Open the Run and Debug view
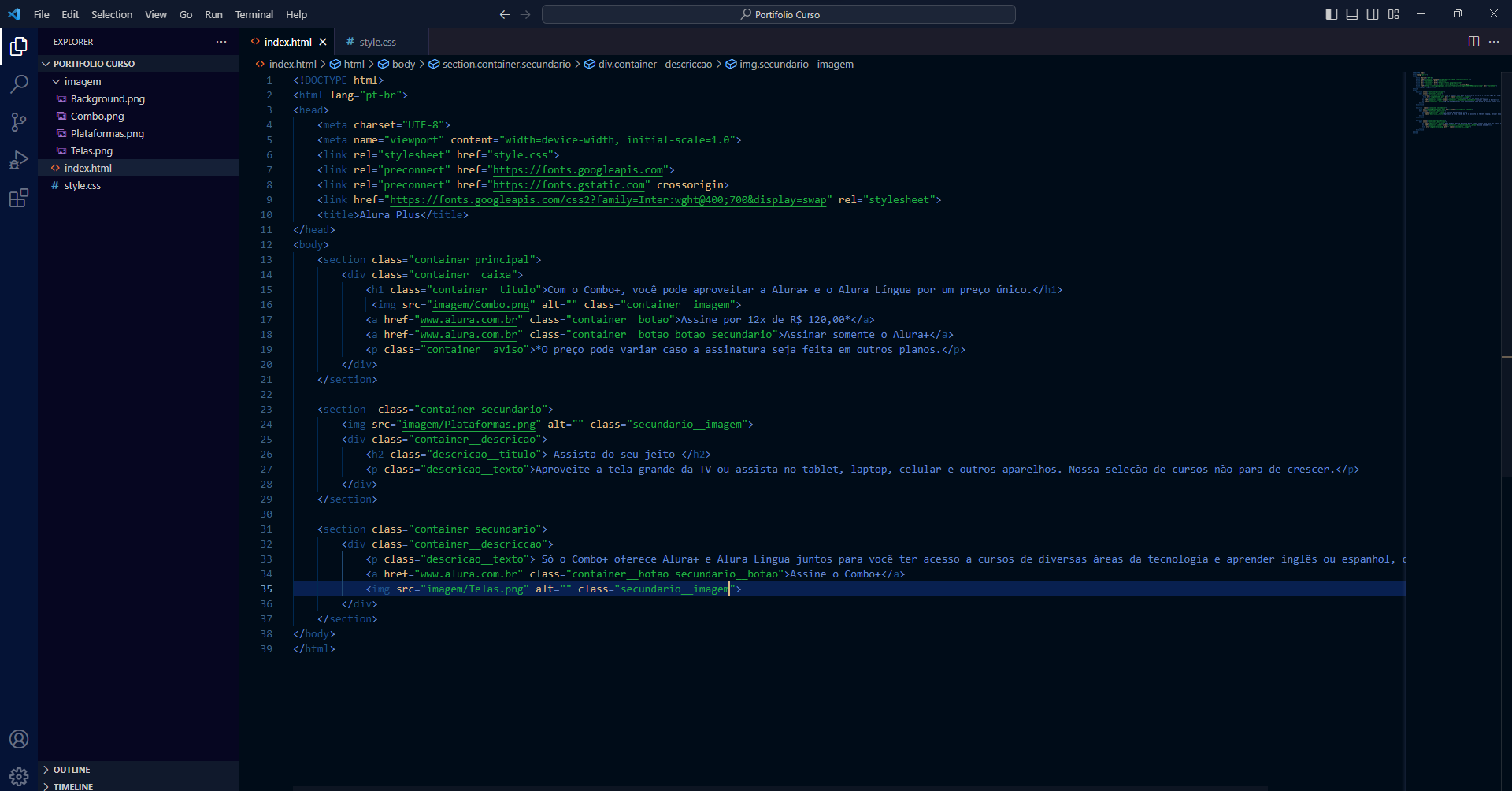The height and width of the screenshot is (791, 1512). (19, 160)
